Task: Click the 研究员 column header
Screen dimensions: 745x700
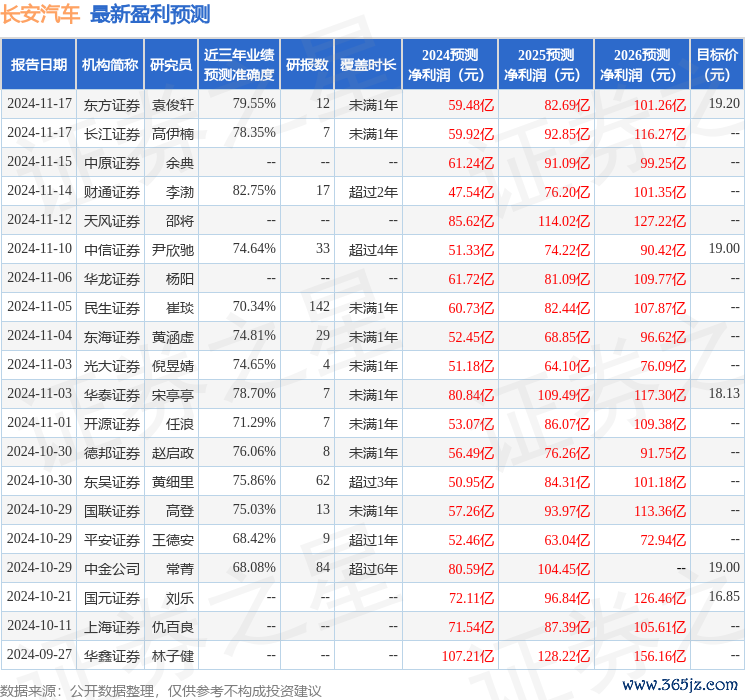Action: click(171, 65)
